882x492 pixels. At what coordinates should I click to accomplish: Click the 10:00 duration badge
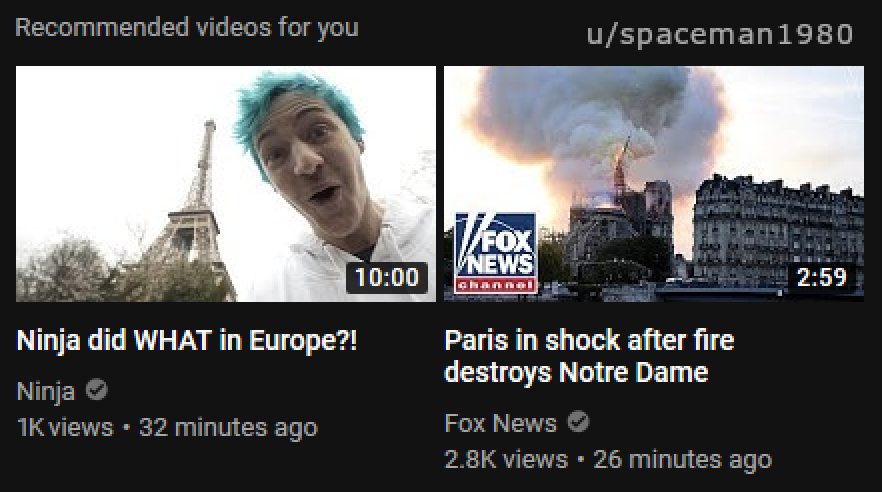[387, 277]
